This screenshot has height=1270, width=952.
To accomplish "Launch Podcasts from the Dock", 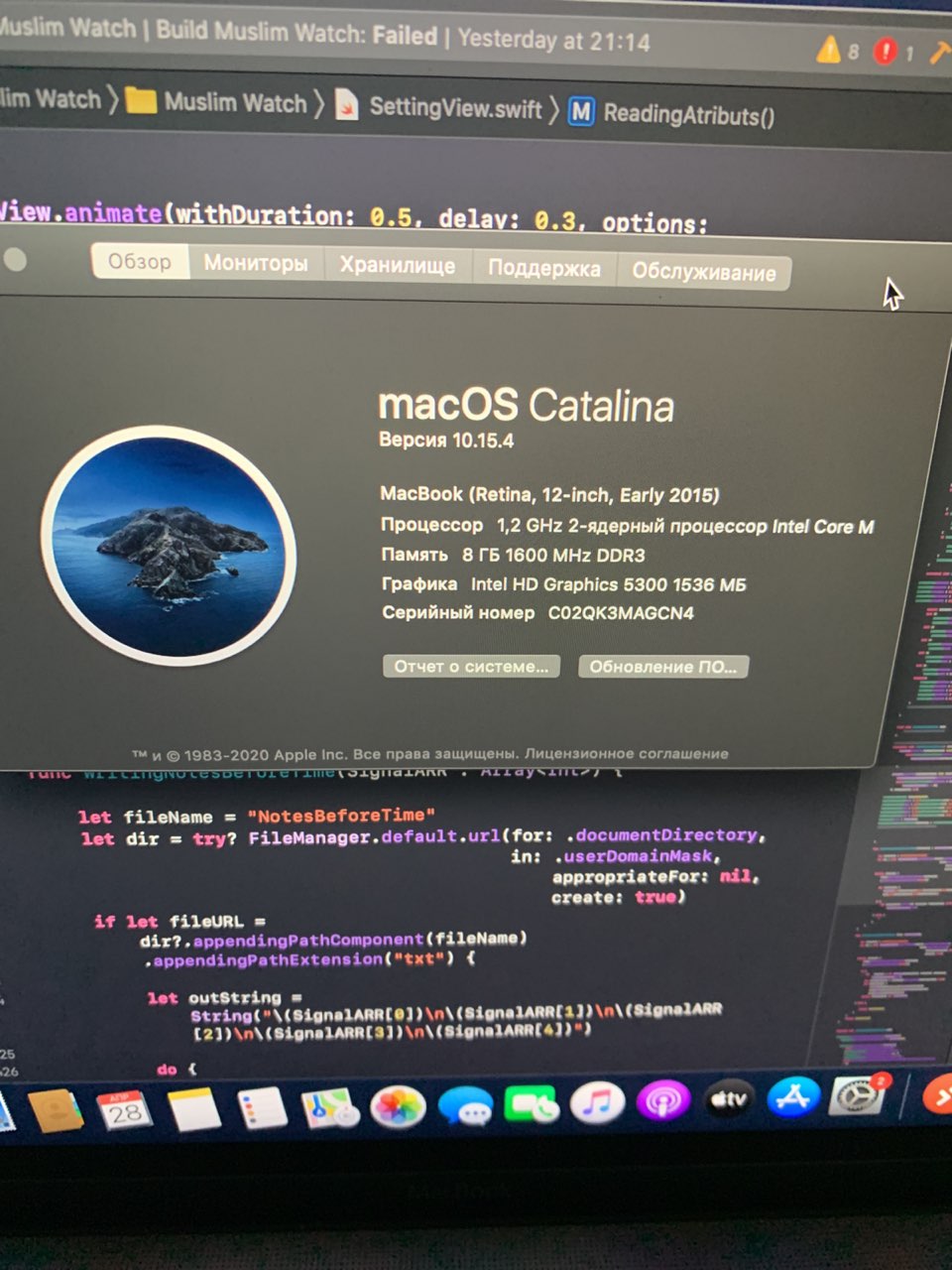I will pyautogui.click(x=662, y=1101).
